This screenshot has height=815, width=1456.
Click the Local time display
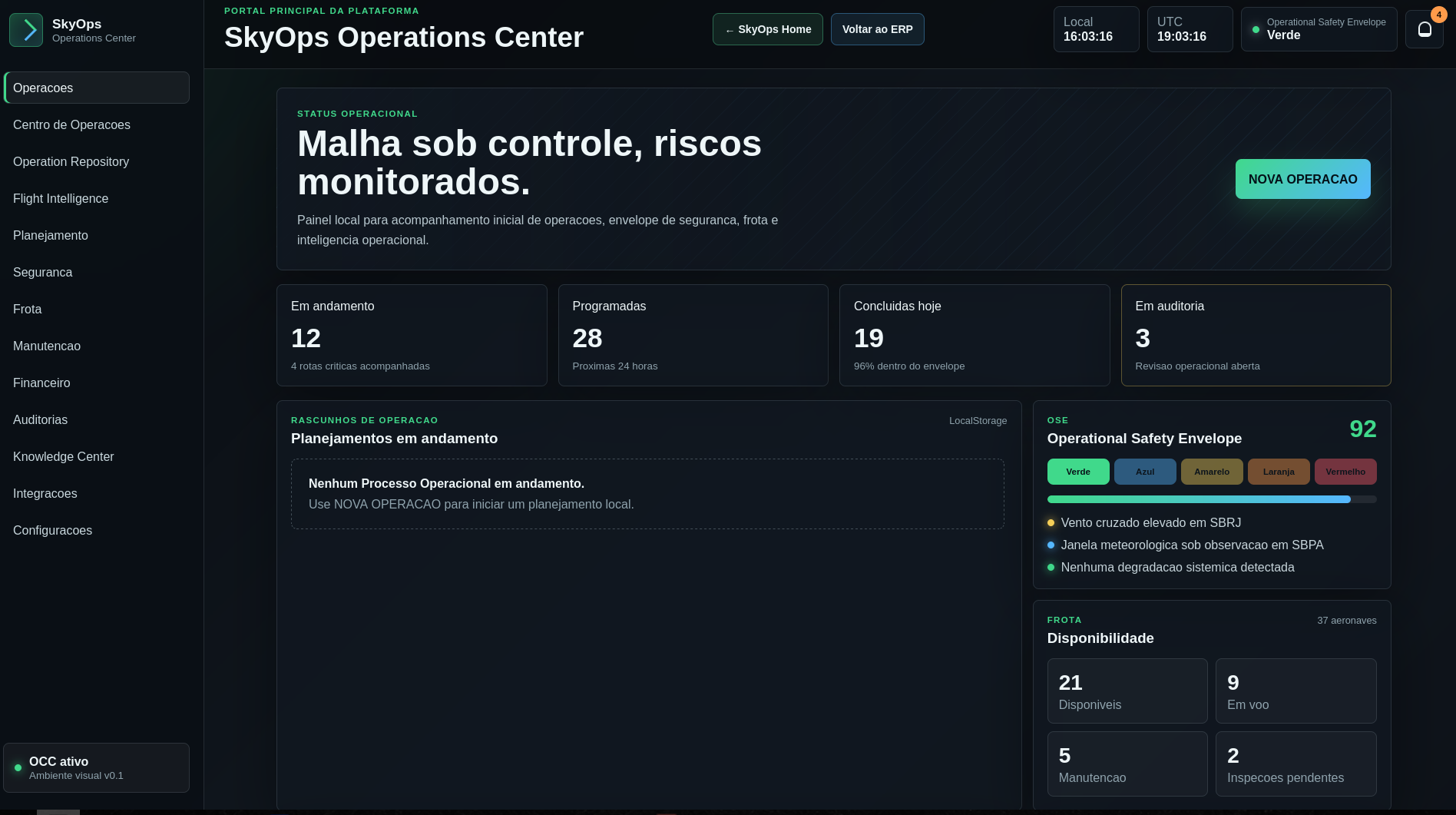pos(1097,29)
